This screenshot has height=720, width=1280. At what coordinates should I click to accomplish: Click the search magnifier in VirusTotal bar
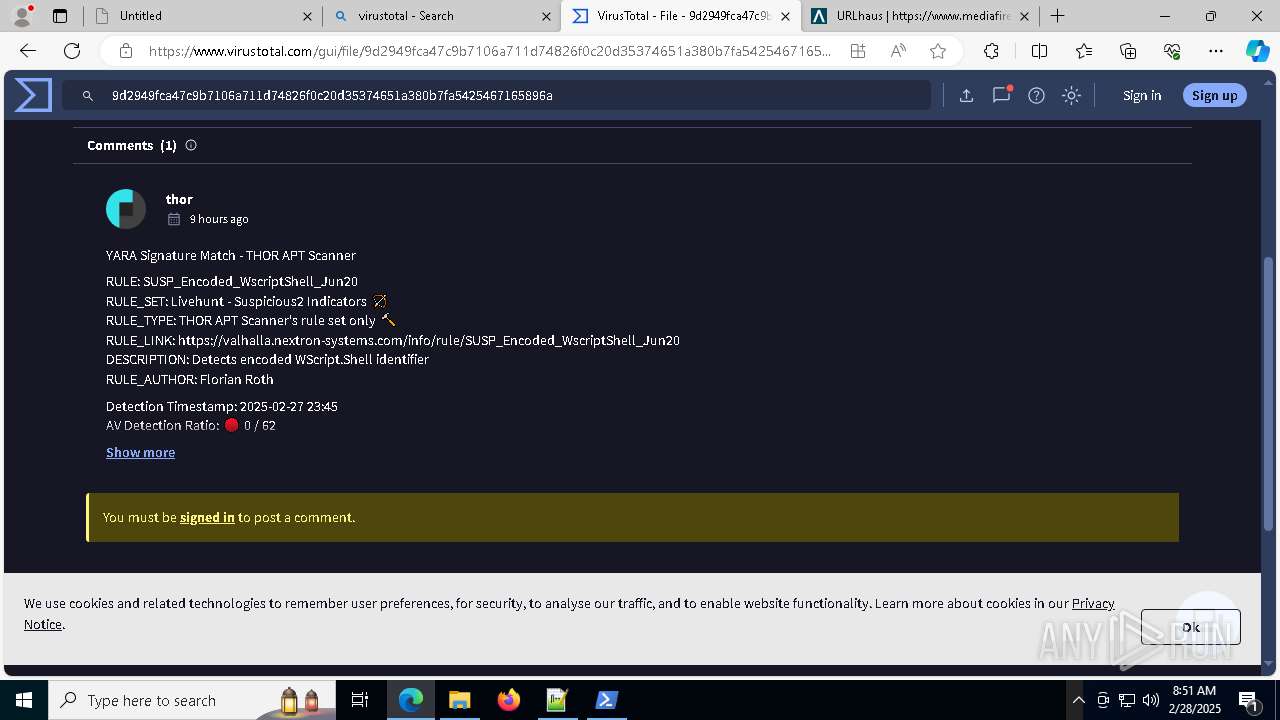click(x=88, y=95)
